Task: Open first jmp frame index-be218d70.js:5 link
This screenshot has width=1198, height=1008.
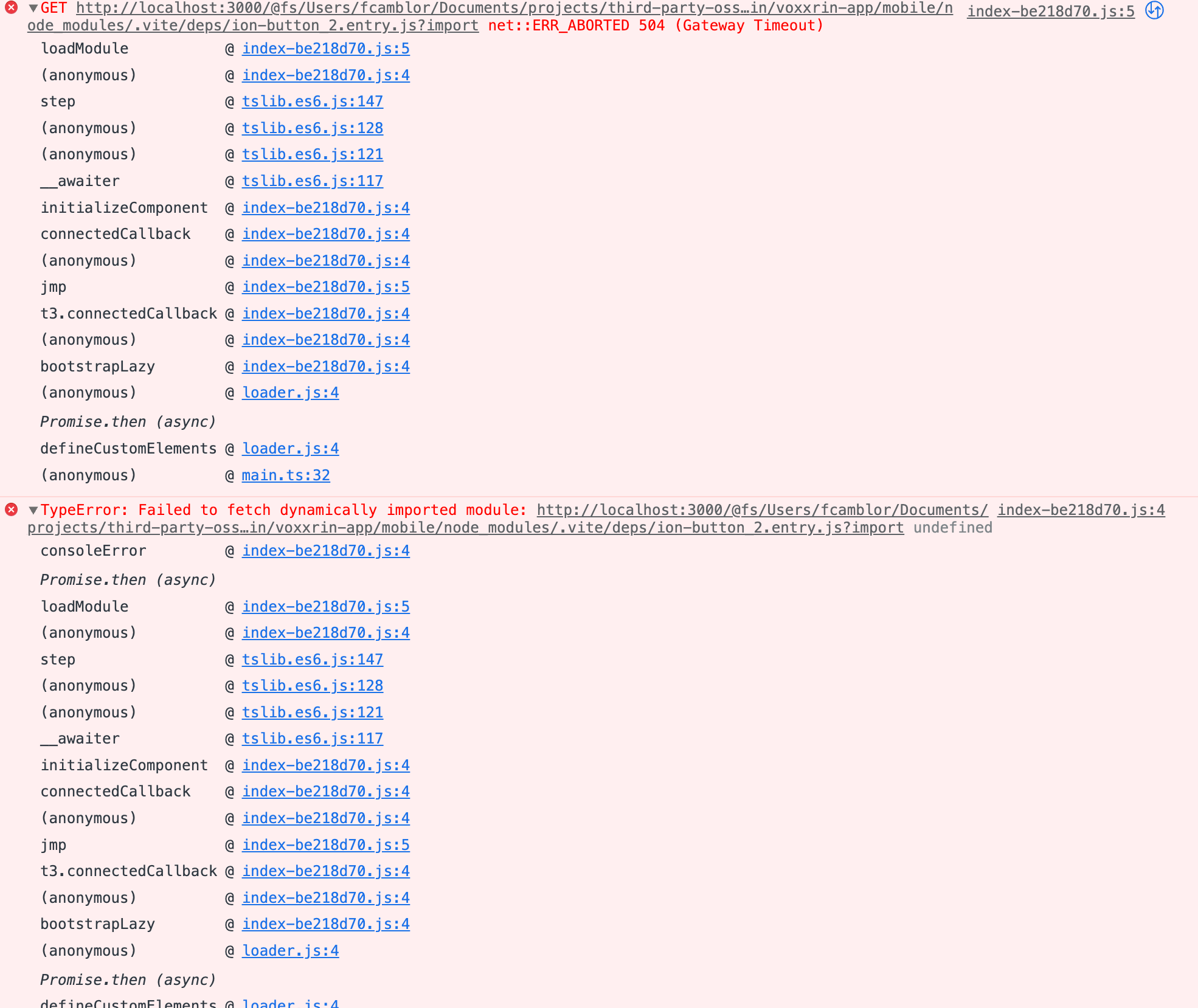Action: click(x=325, y=287)
